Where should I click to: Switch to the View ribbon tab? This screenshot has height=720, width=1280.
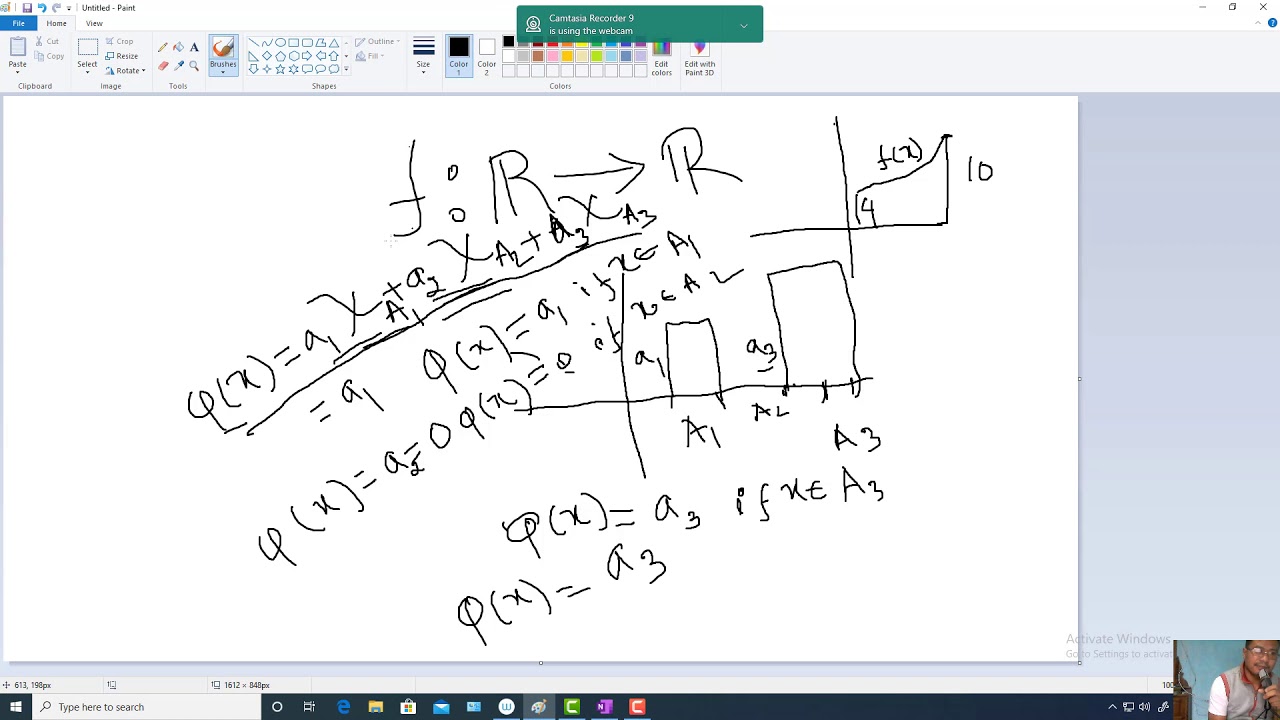(94, 23)
